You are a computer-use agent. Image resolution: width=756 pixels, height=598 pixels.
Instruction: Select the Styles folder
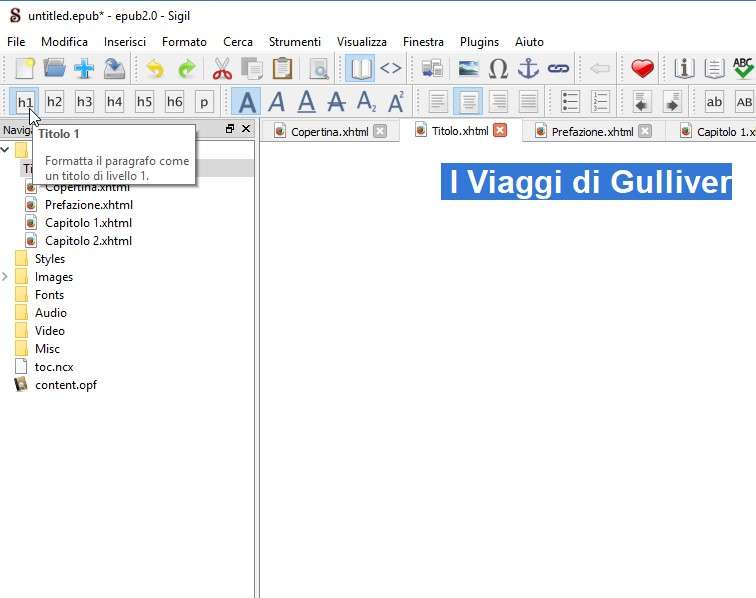[x=50, y=259]
